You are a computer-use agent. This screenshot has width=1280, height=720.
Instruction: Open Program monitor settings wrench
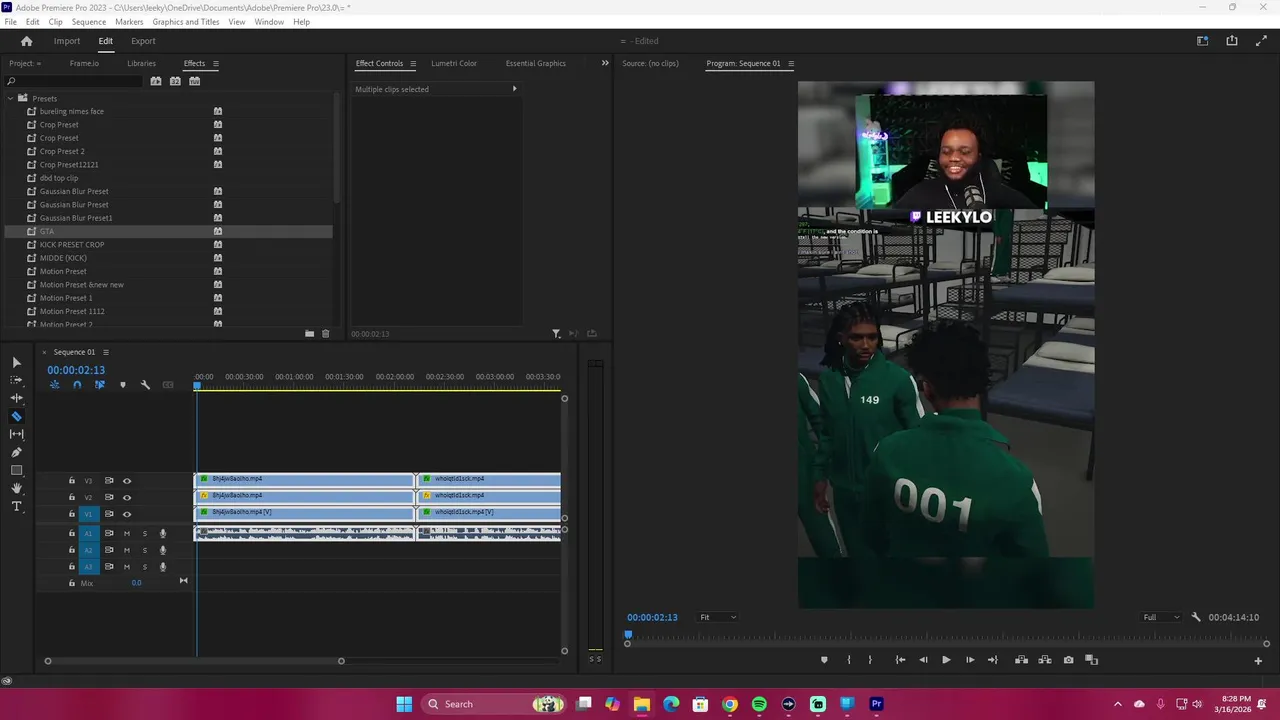tap(1196, 618)
